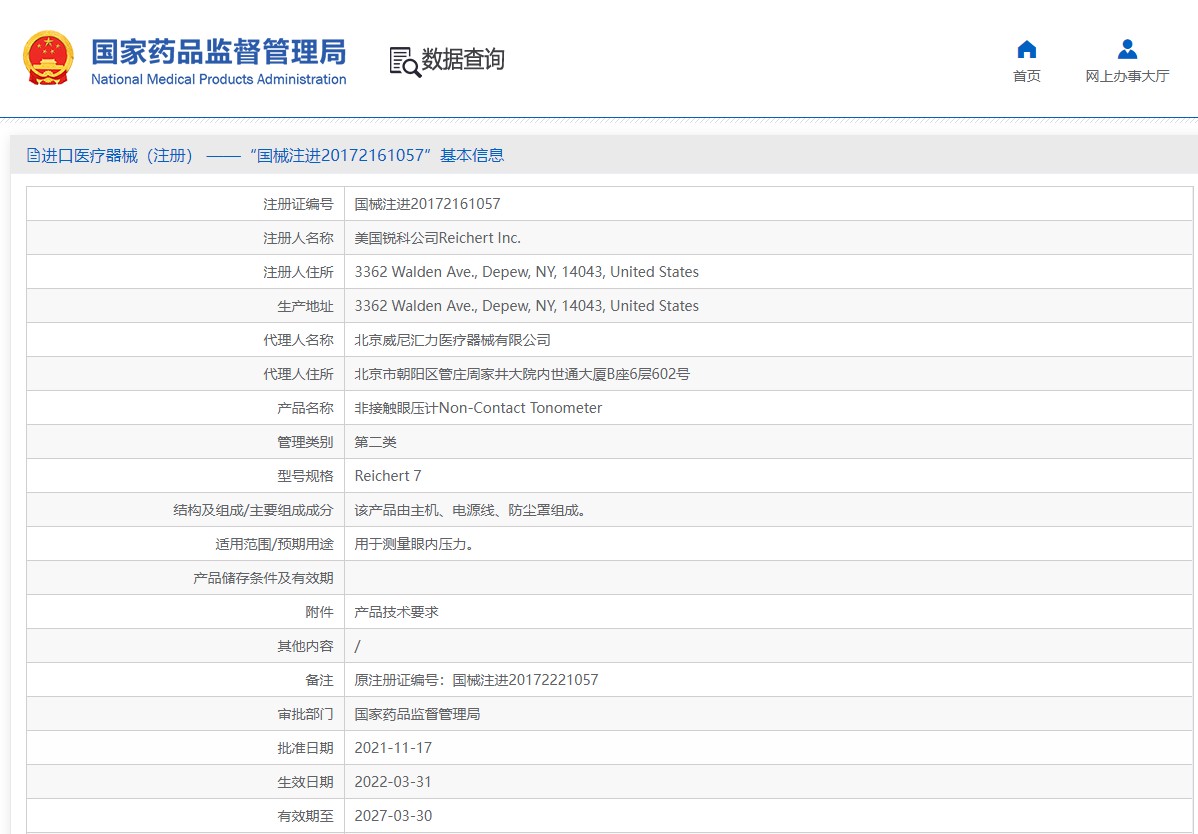
Task: Open 网上办事大厅 link label
Action: click(x=1127, y=76)
